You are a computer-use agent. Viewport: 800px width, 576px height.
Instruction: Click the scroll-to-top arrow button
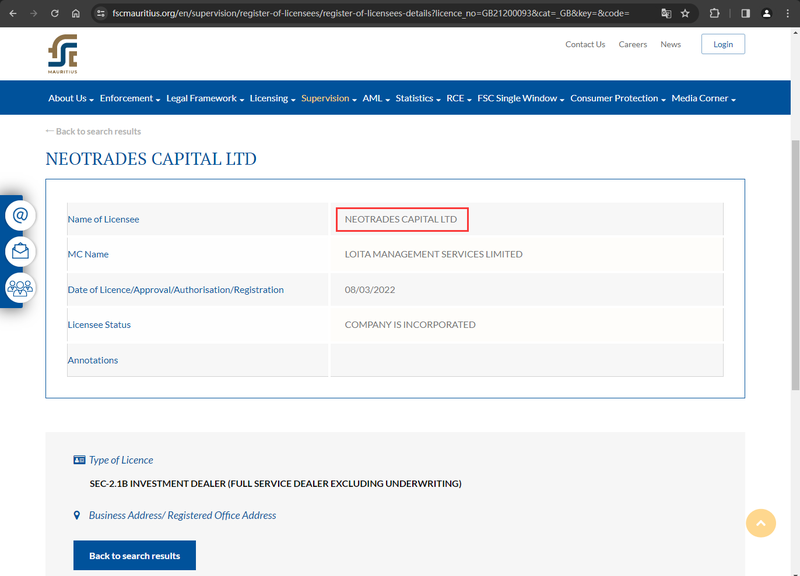tap(761, 523)
